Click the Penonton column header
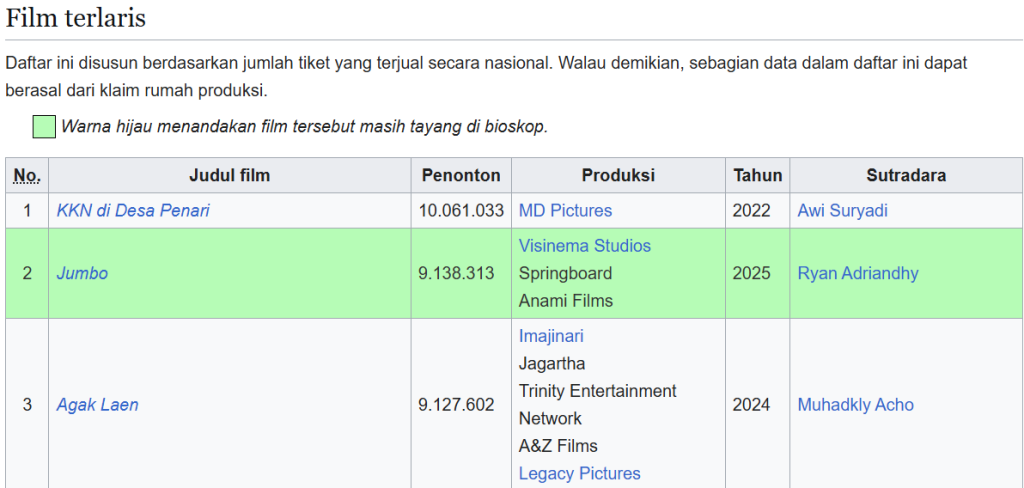The height and width of the screenshot is (488, 1024). 461,175
